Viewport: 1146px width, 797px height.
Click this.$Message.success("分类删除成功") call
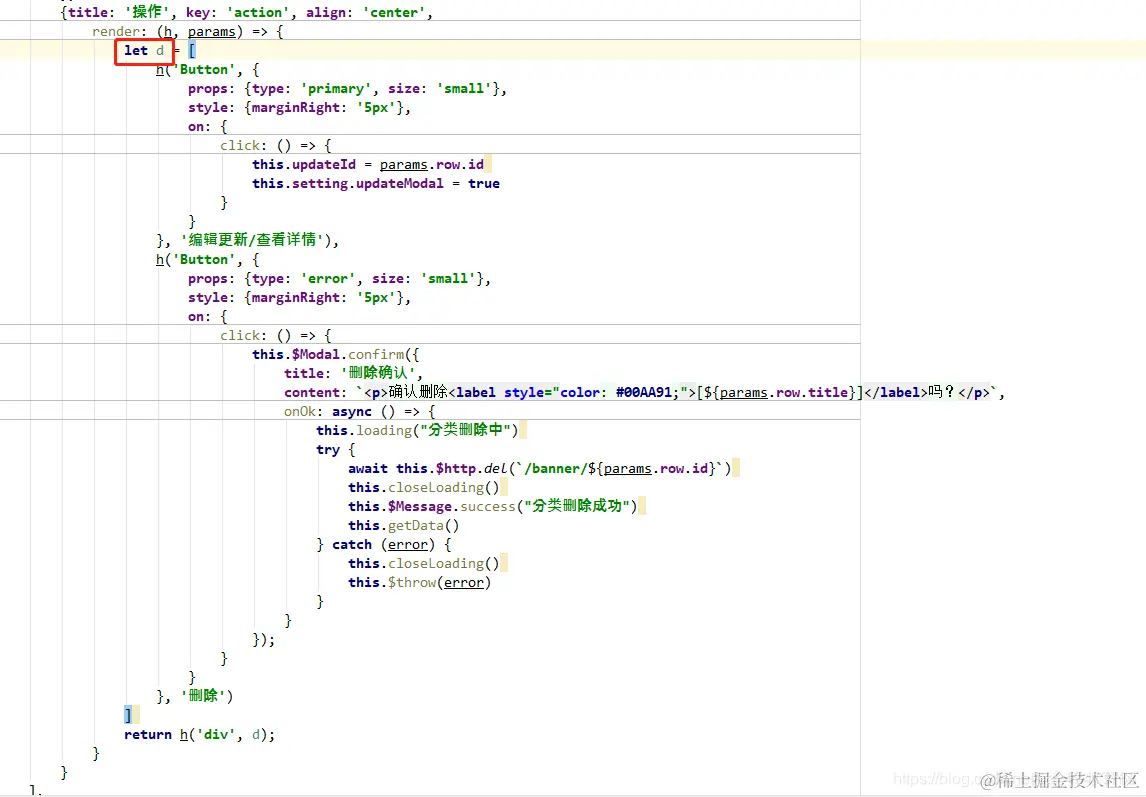pyautogui.click(x=492, y=507)
